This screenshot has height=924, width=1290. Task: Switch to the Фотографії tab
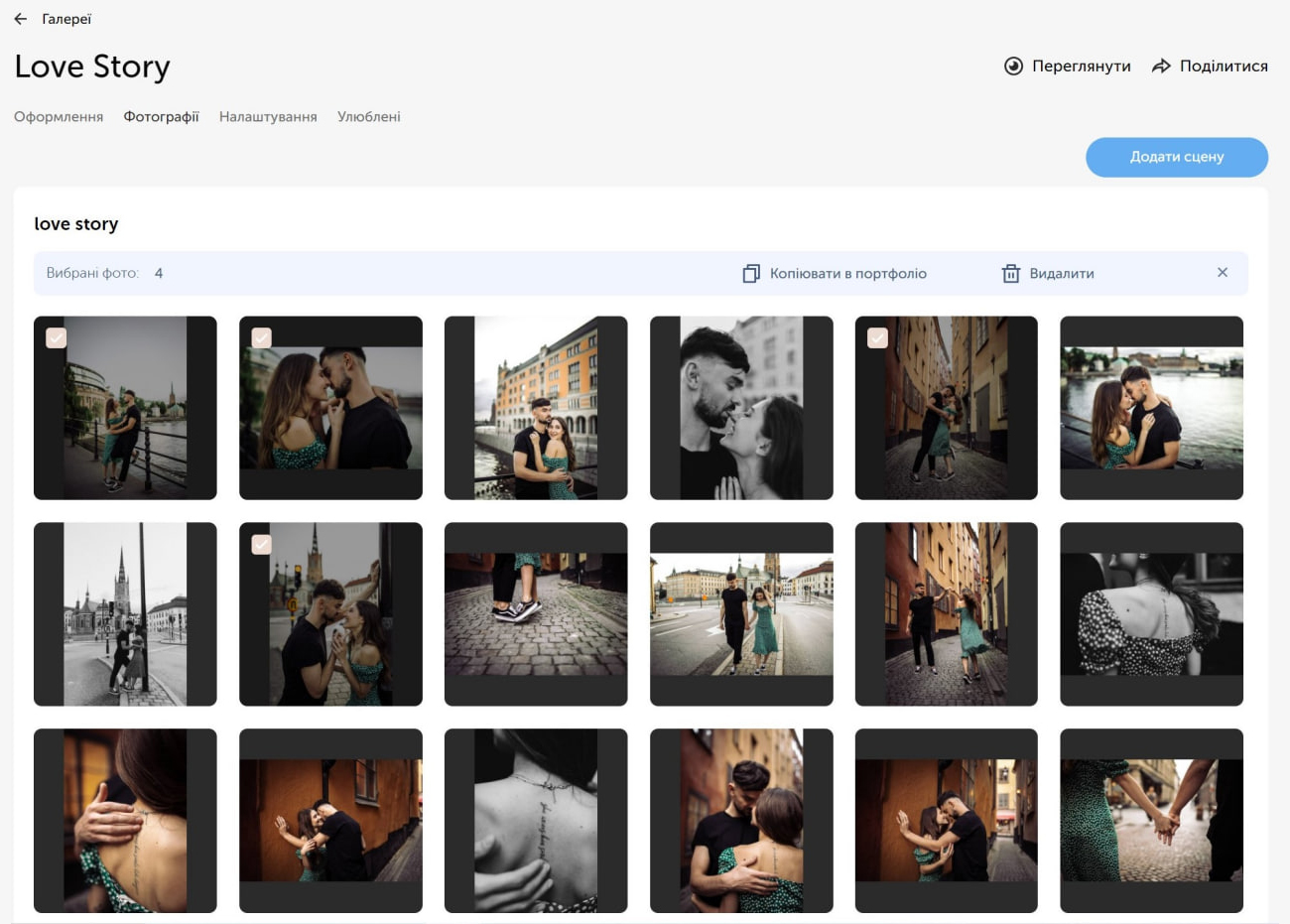(x=161, y=117)
